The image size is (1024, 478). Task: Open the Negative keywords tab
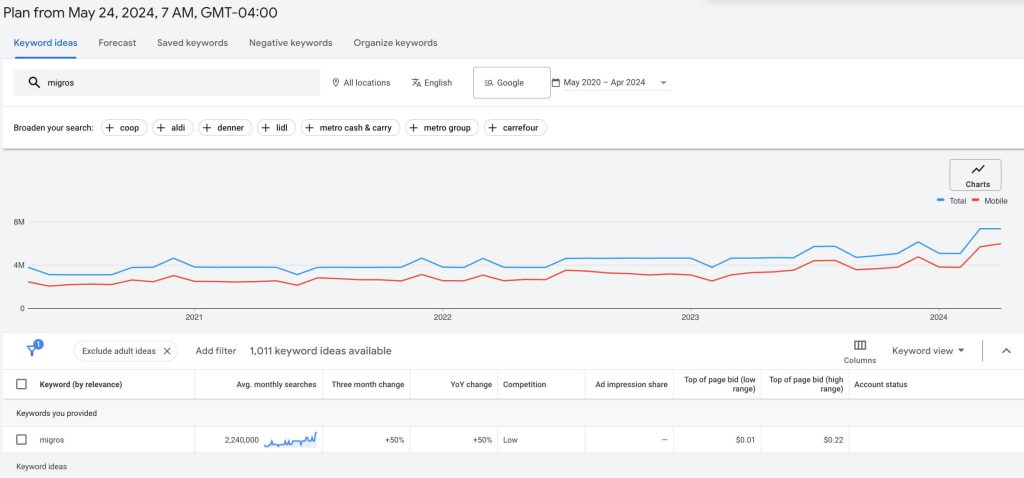click(291, 43)
